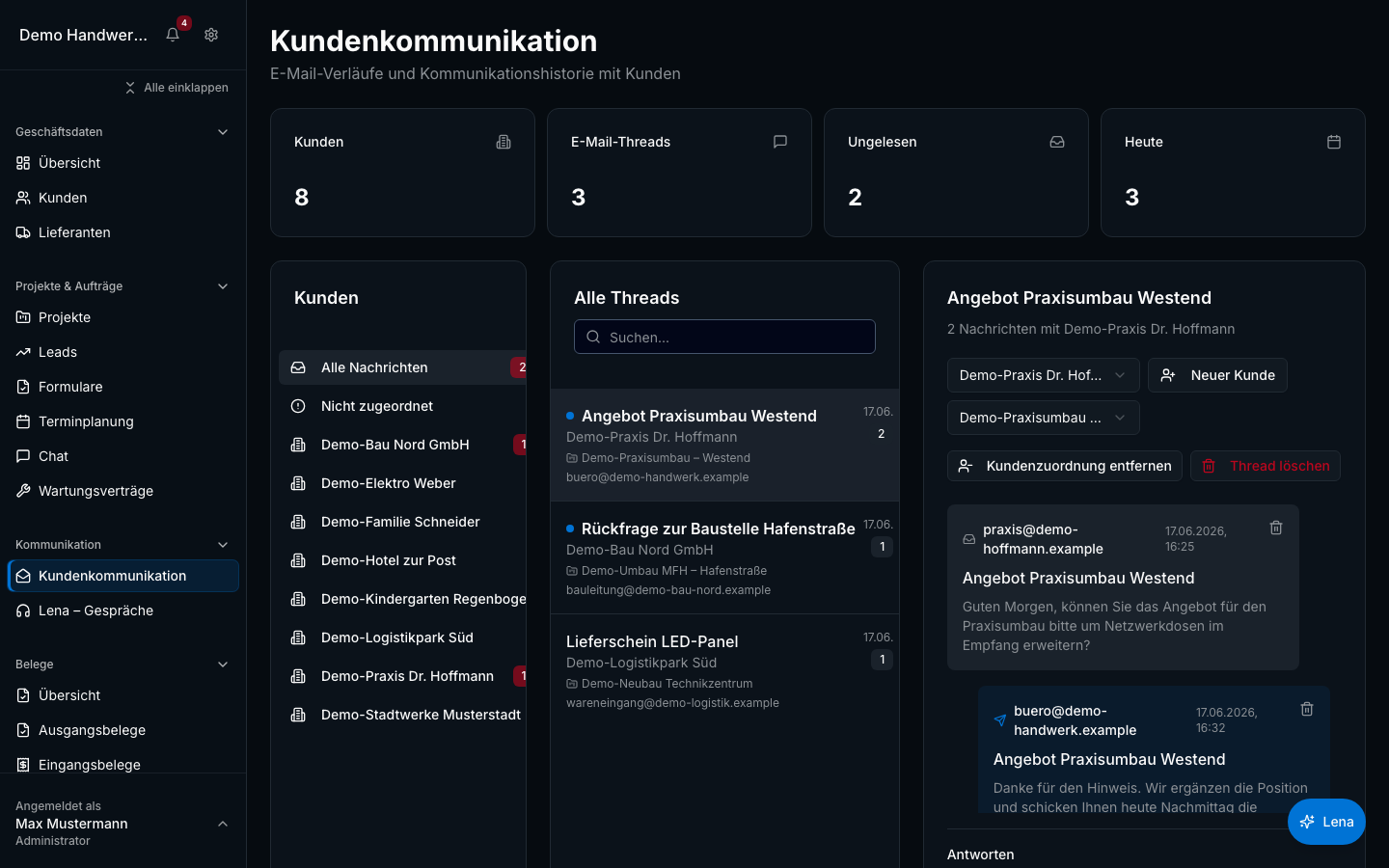Click the mail icon beside praxis@demo-hoffmann.example
The height and width of the screenshot is (868, 1389).
[x=969, y=539]
